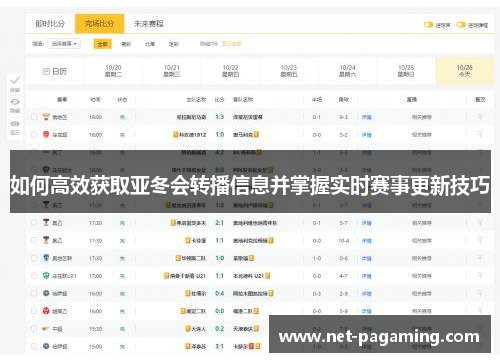This screenshot has width=500, height=362.
Task: Select the 10/25 date tab
Action: (406, 71)
